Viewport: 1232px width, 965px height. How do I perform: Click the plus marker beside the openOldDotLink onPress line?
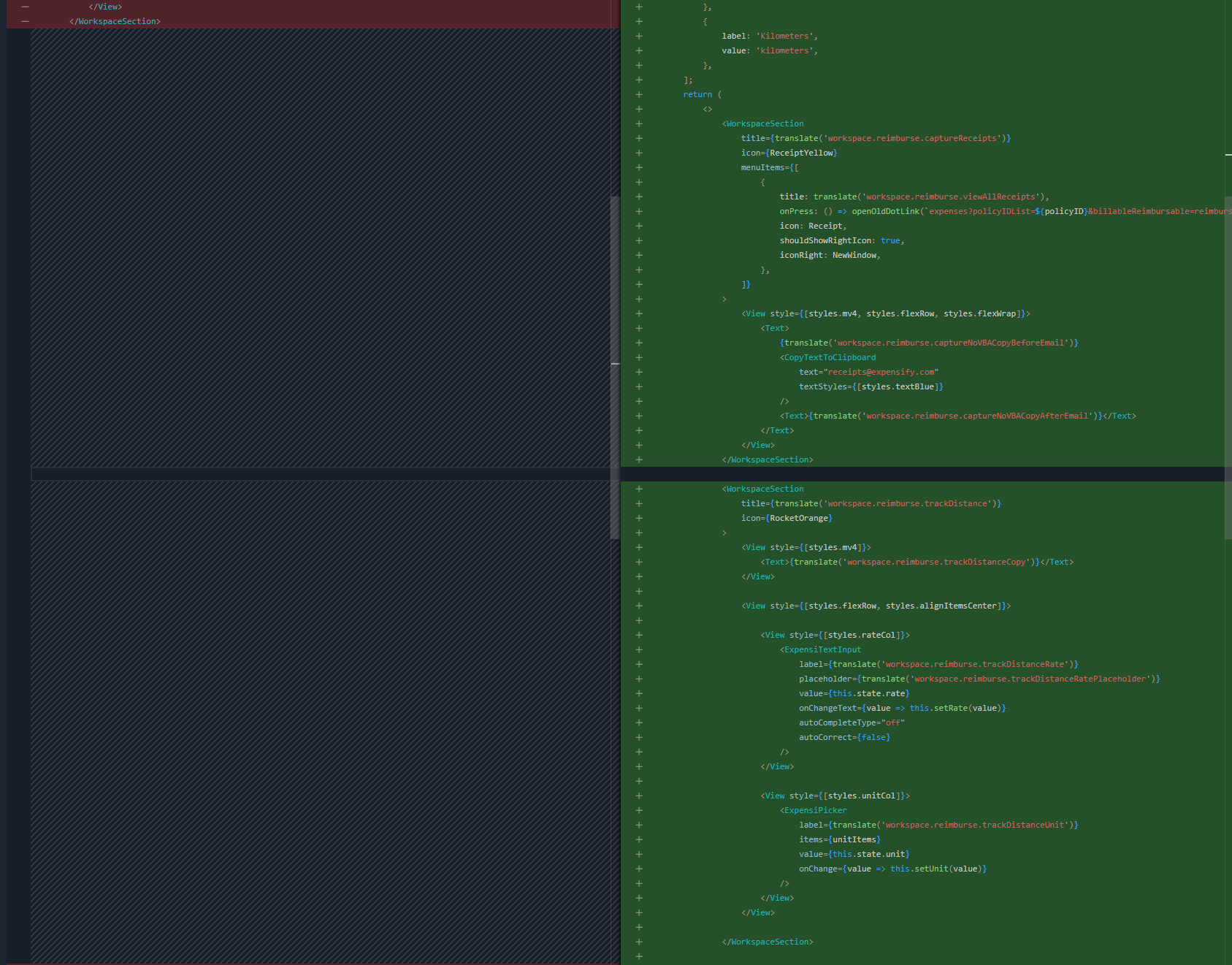[639, 211]
